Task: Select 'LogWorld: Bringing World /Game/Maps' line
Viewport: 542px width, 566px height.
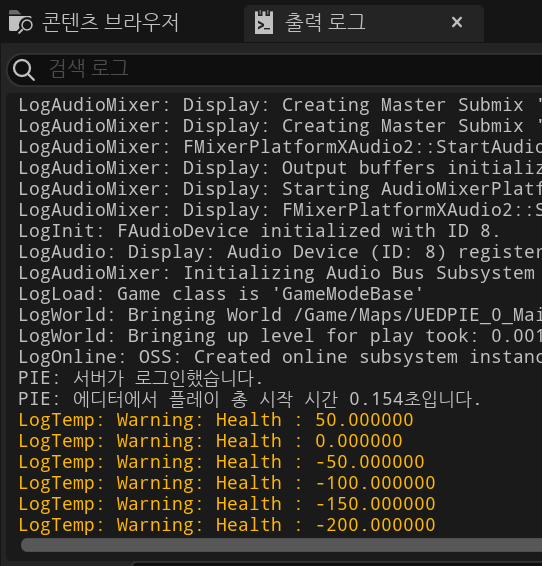Action: pyautogui.click(x=280, y=315)
